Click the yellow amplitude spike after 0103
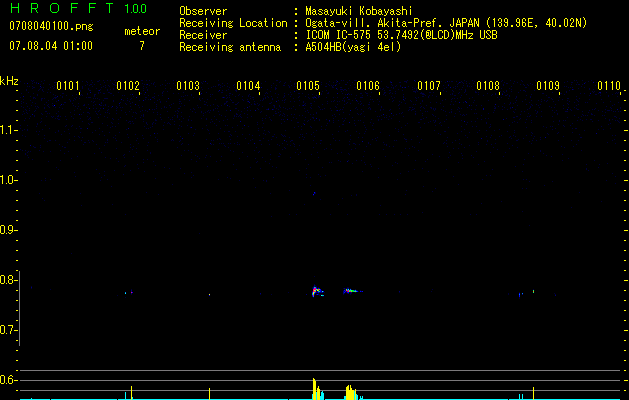The height and width of the screenshot is (400, 629). [209, 393]
